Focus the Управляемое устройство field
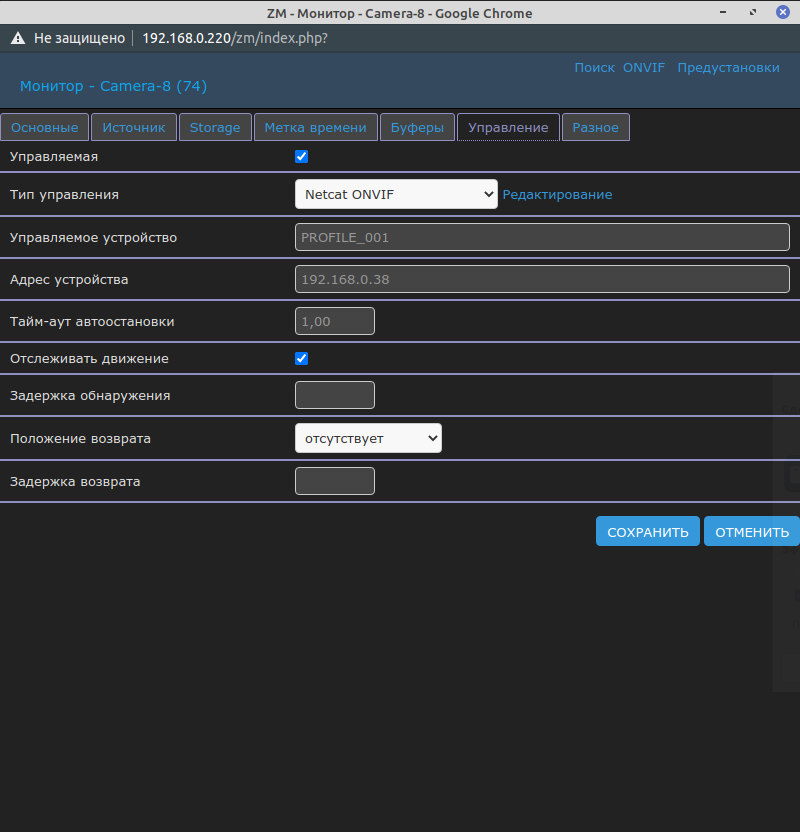Screen dimensions: 800x832 (x=542, y=237)
